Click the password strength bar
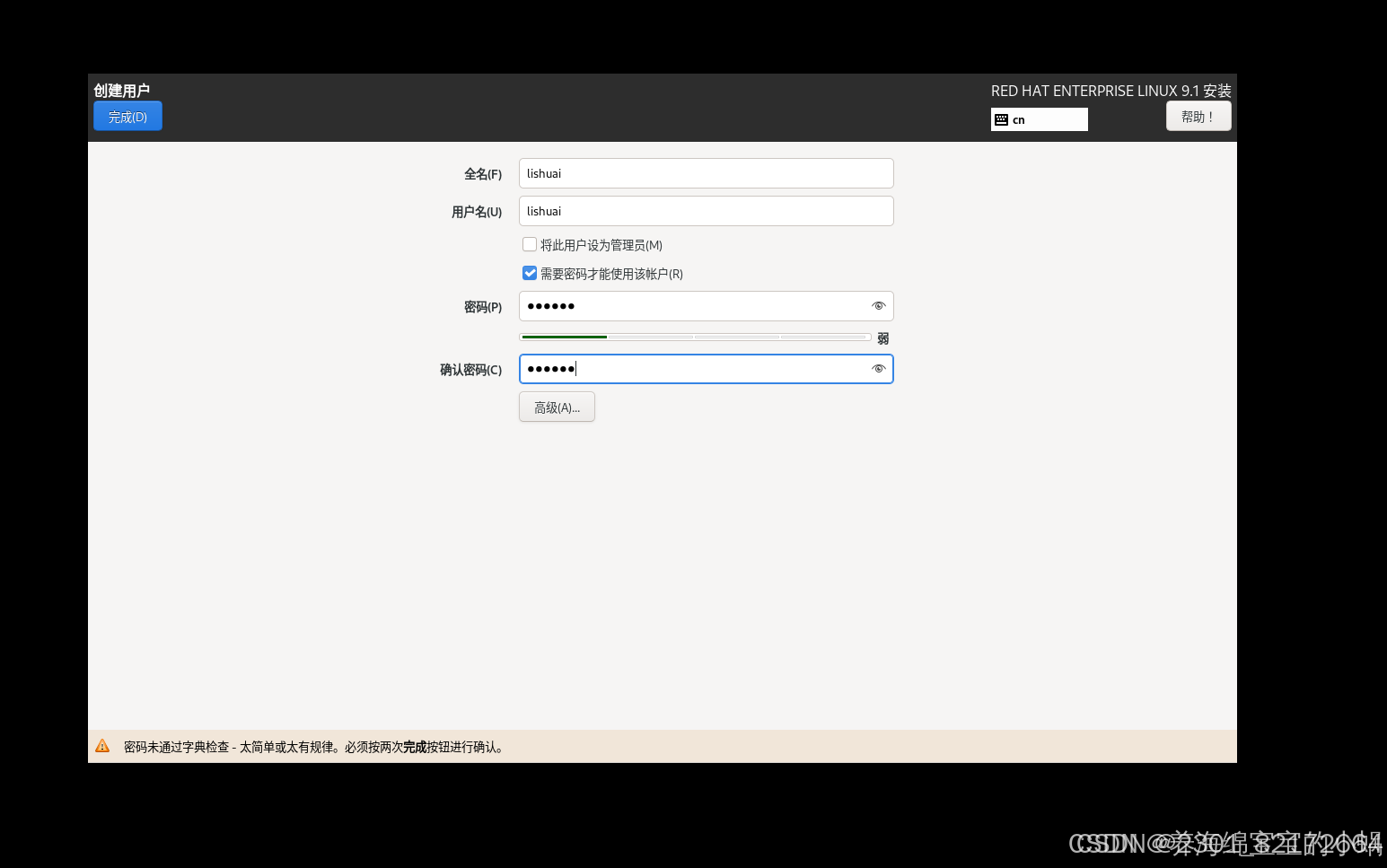This screenshot has height=868, width=1387. click(x=695, y=338)
